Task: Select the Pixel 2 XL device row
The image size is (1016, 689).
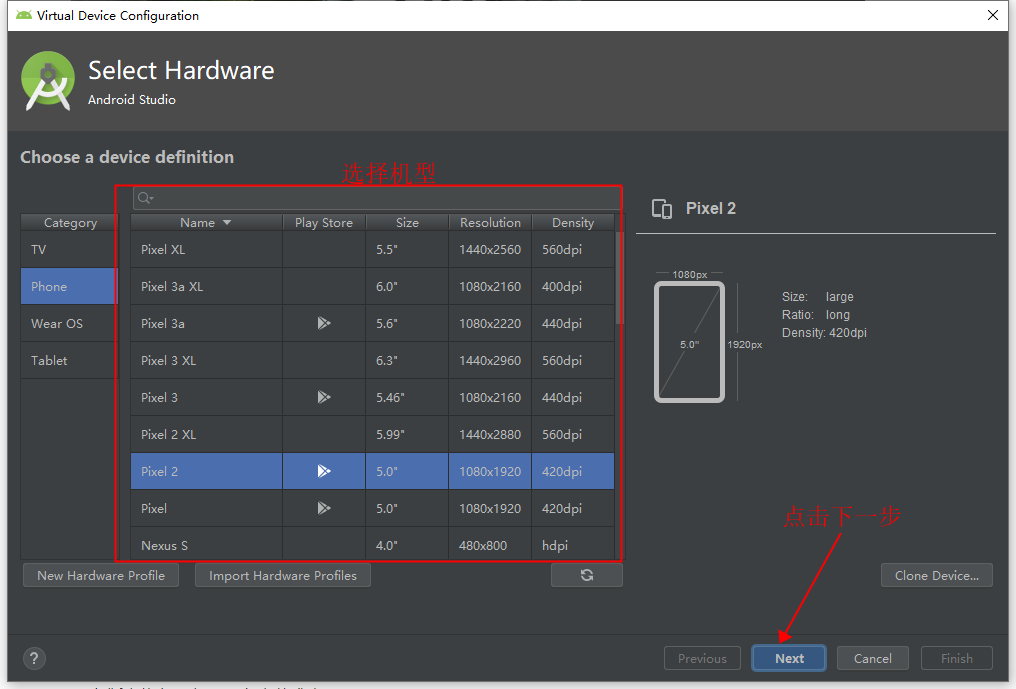Action: click(x=373, y=434)
